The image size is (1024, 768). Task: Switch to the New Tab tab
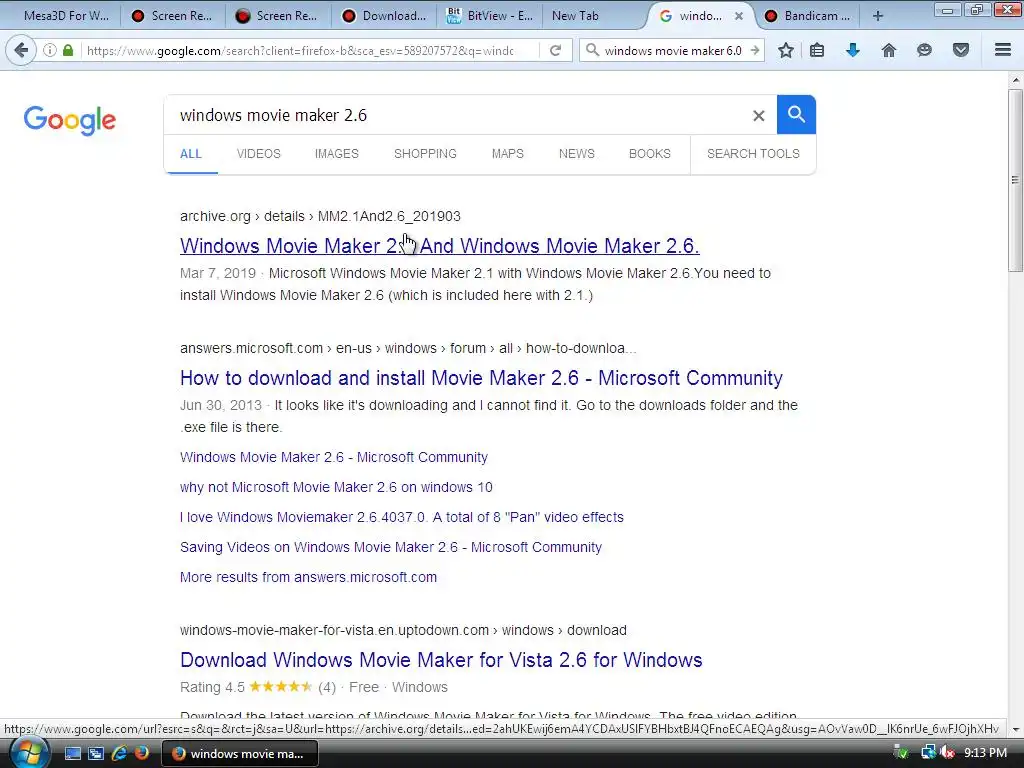tap(575, 16)
